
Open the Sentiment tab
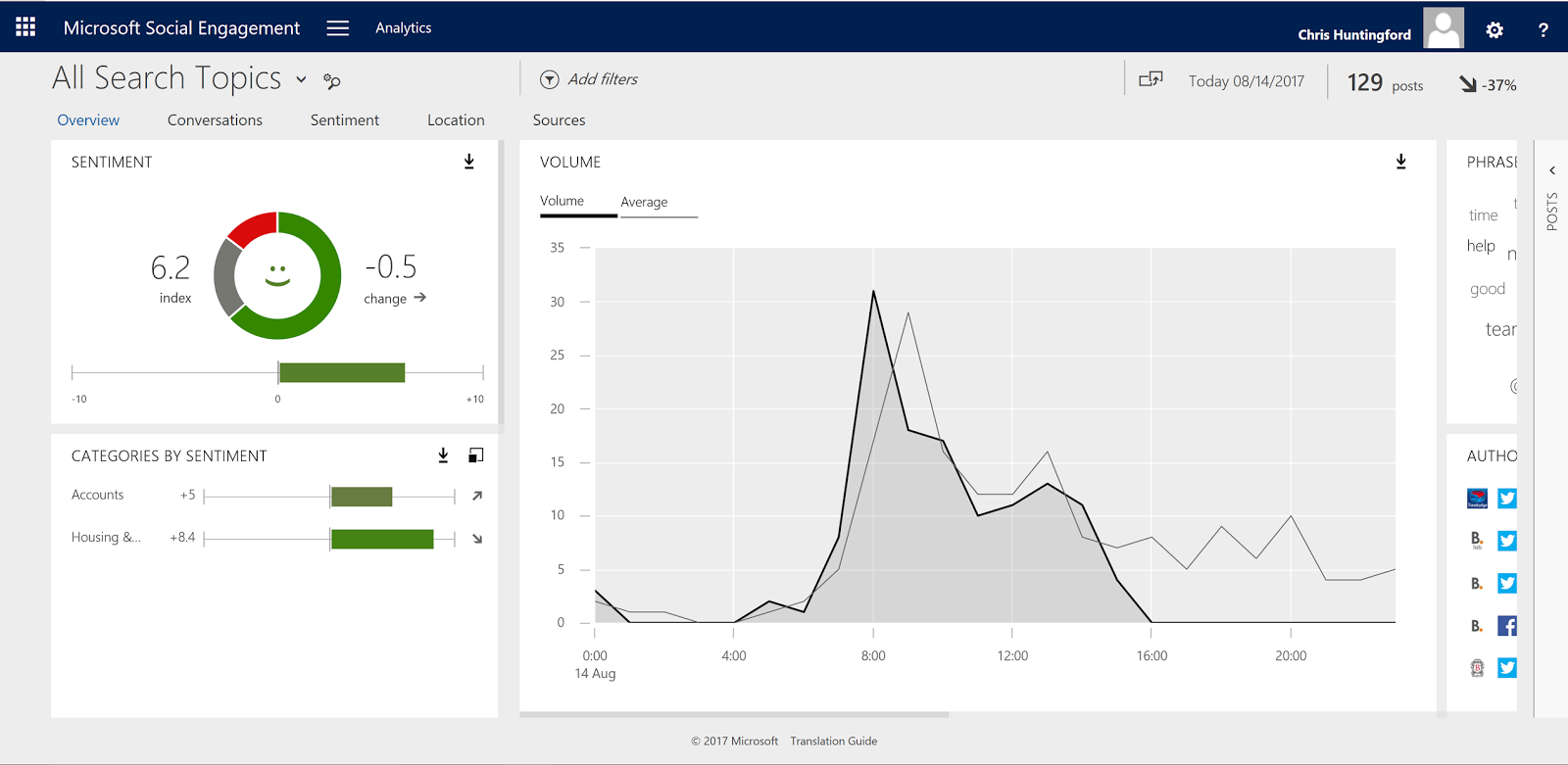coord(344,120)
